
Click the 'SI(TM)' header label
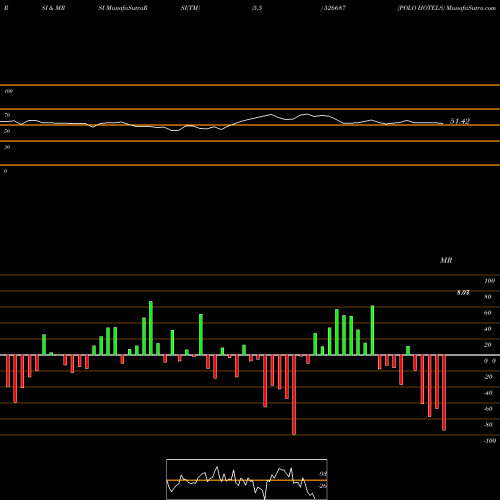tap(190, 8)
